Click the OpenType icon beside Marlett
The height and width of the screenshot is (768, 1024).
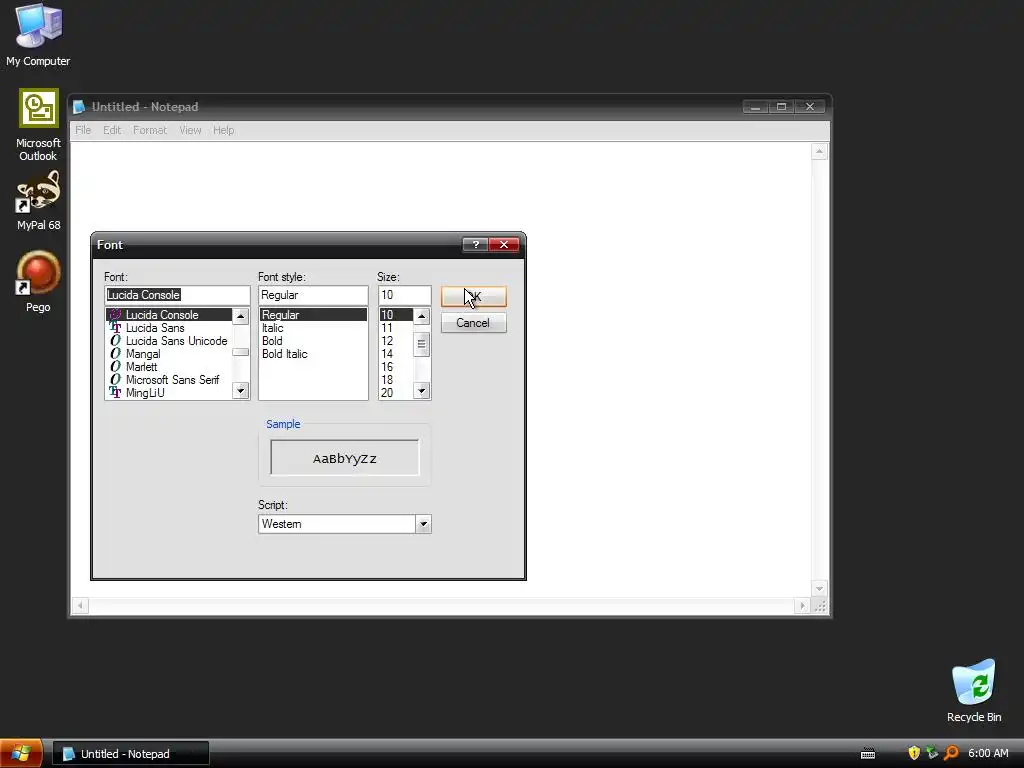coord(115,367)
